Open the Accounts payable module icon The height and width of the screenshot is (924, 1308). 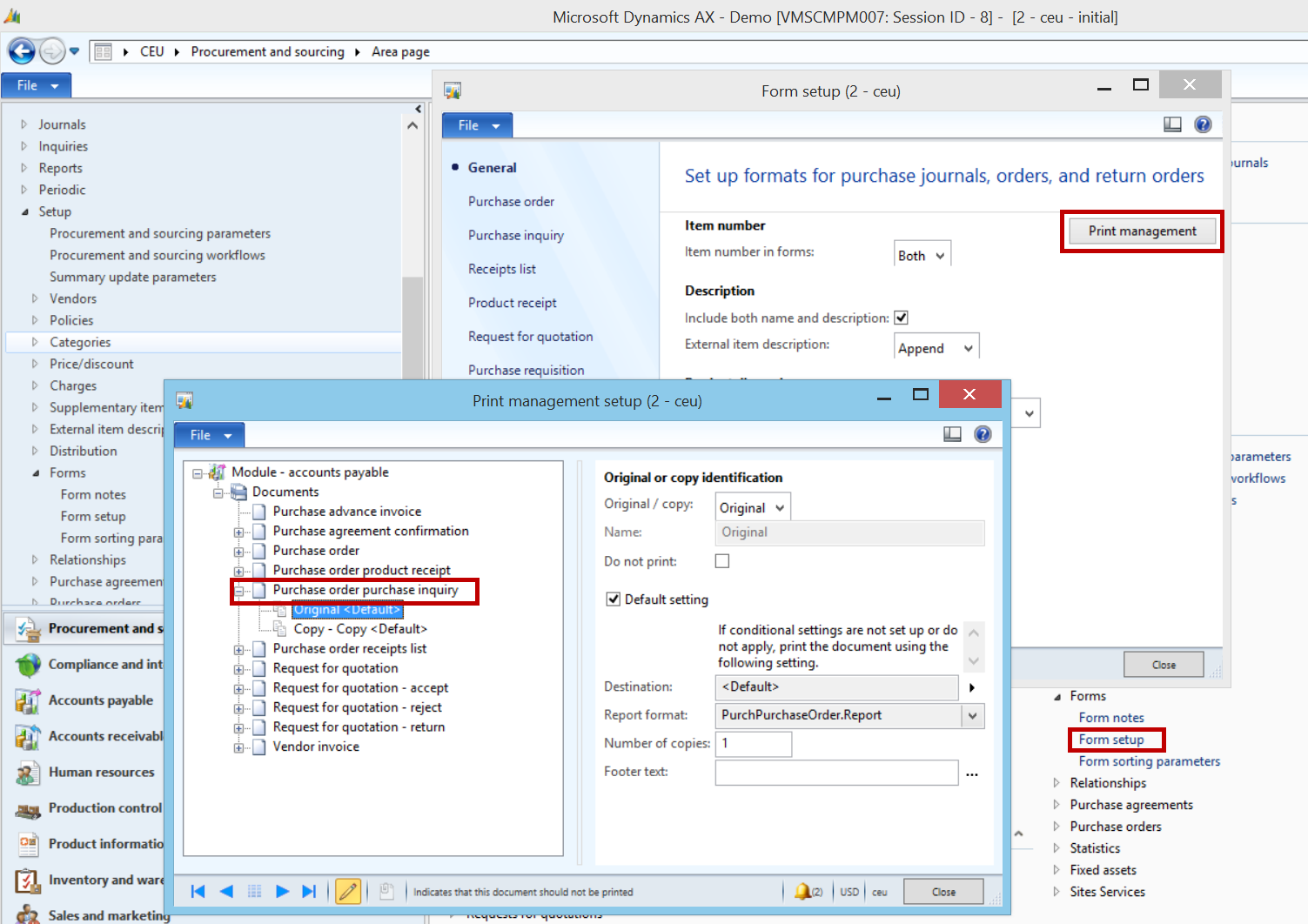click(28, 700)
